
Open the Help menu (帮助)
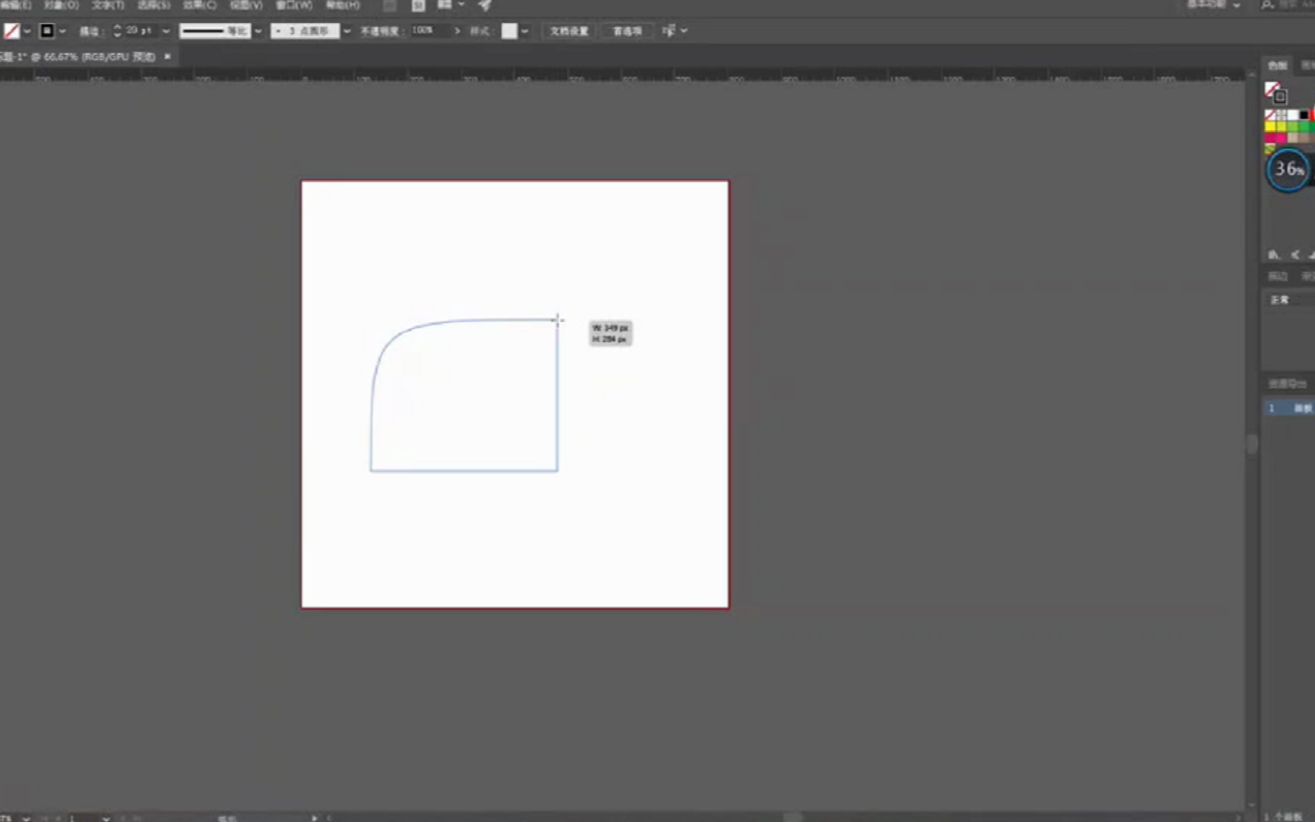342,5
